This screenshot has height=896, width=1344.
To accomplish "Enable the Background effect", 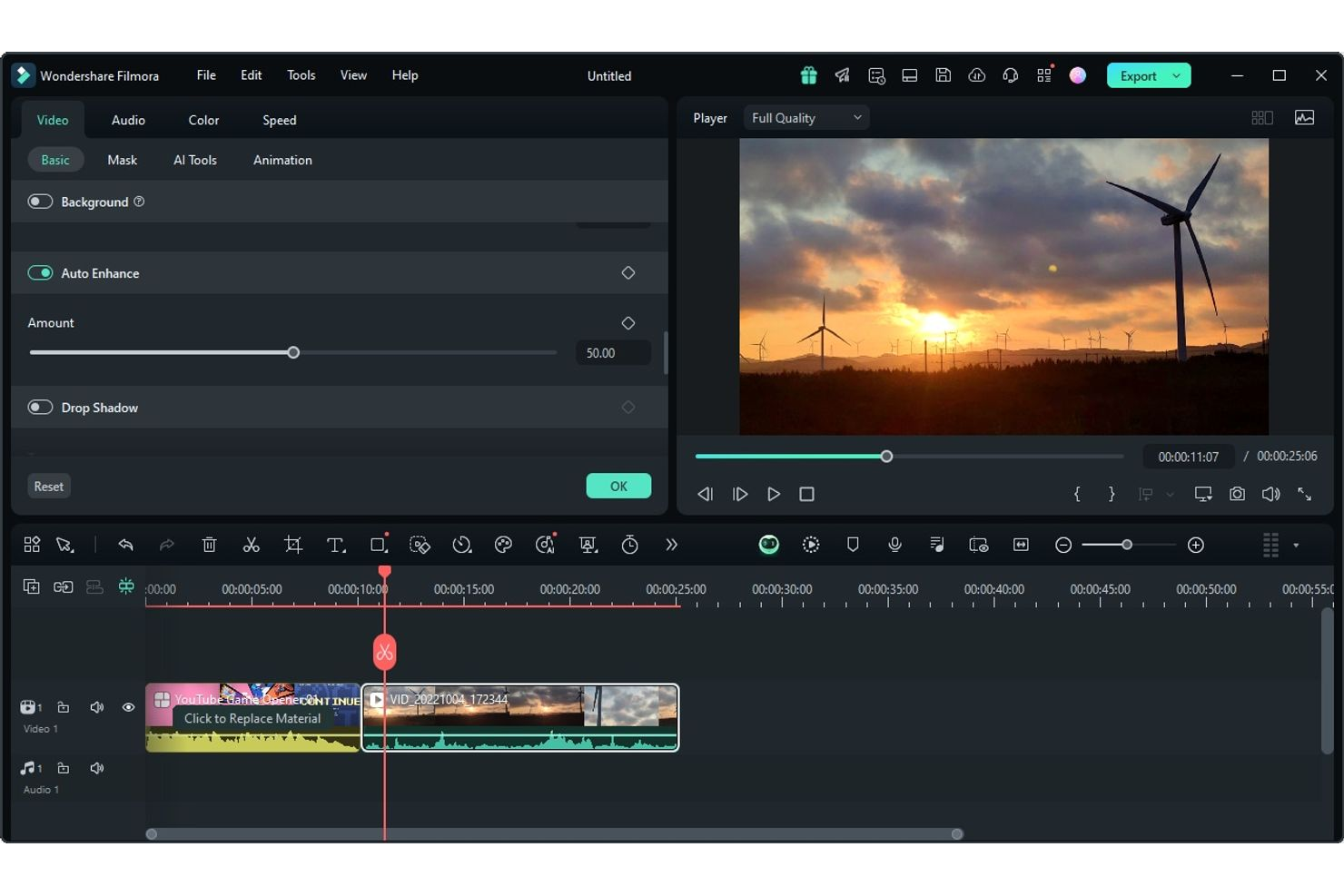I will 40,202.
